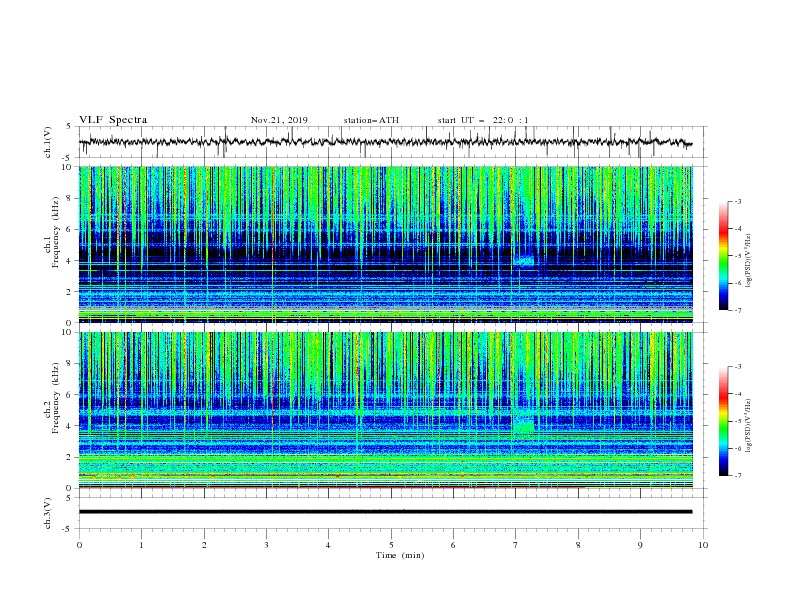Click the "start UT = 22:0 :1" text
The width and height of the screenshot is (792, 612).
(483, 120)
